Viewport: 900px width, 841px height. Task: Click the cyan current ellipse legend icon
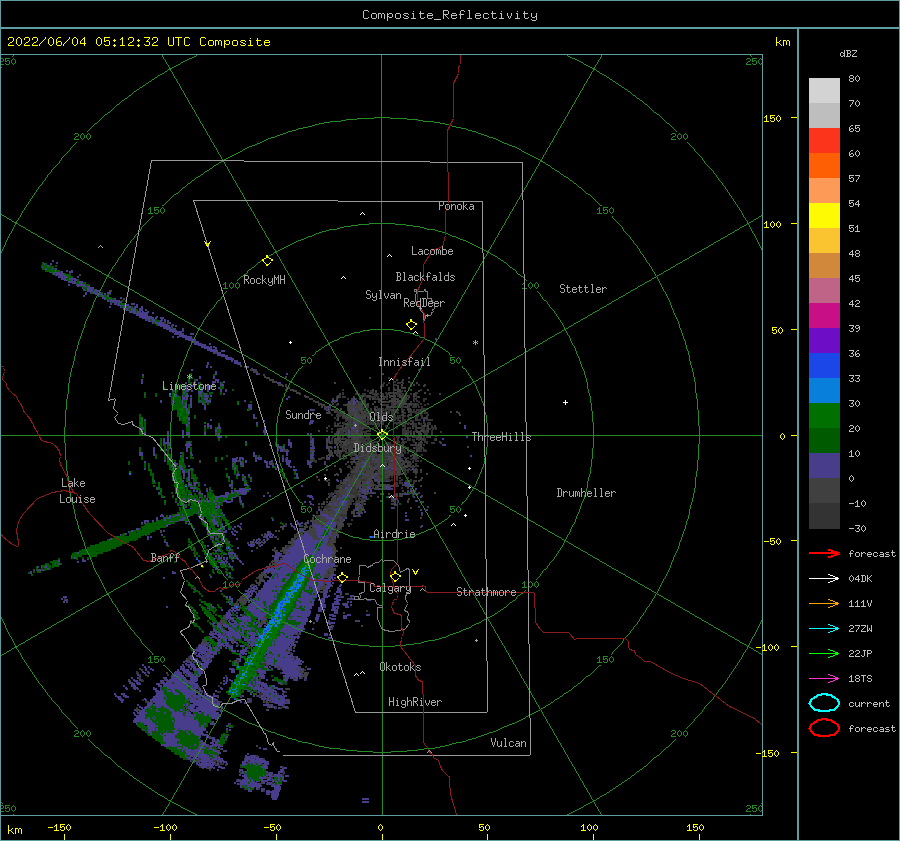824,703
